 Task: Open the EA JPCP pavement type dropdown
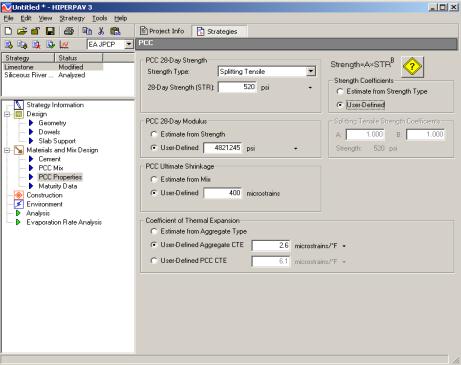pos(129,44)
